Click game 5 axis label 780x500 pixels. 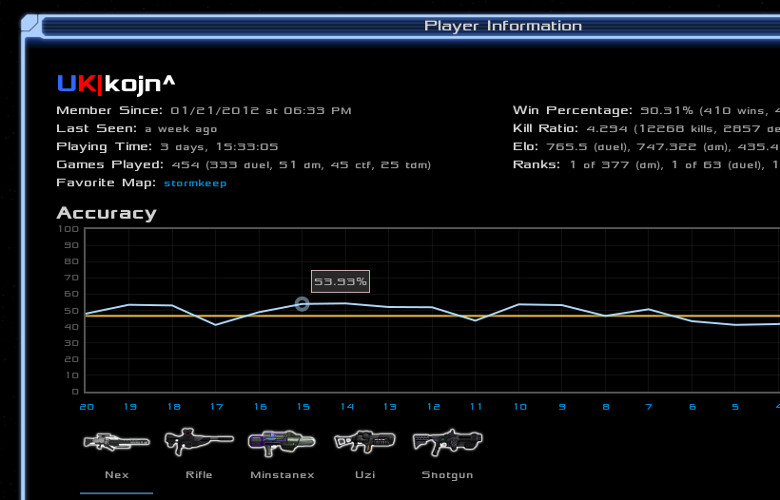[735, 407]
